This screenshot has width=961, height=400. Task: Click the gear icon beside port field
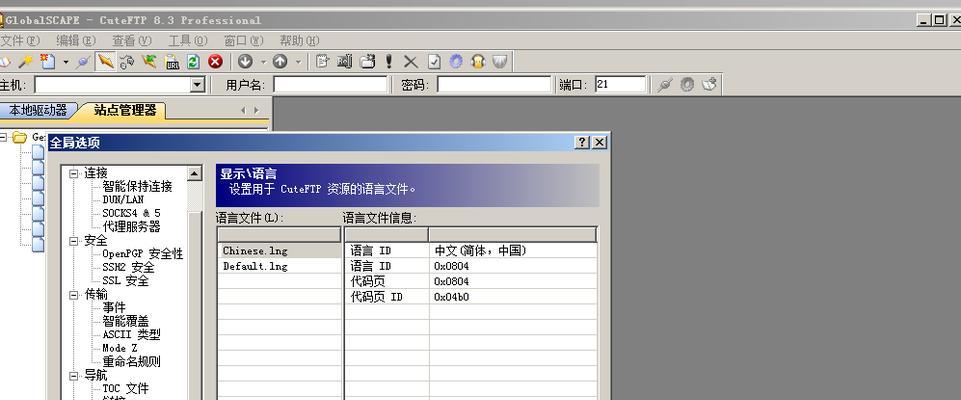point(686,85)
